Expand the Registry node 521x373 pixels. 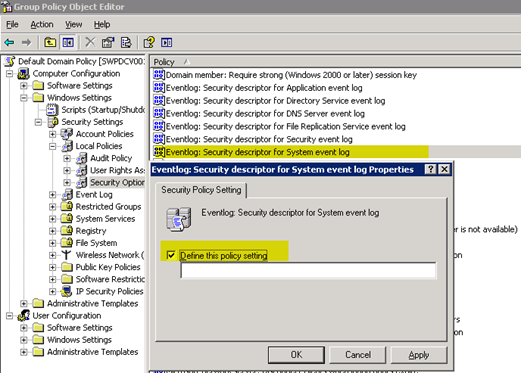point(52,231)
